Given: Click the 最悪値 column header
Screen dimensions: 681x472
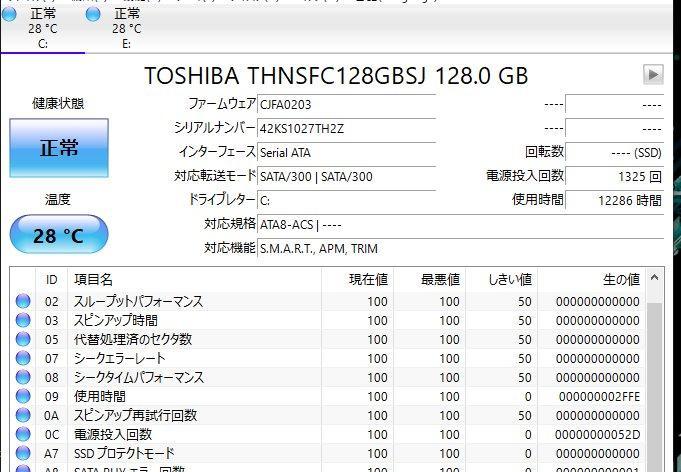Looking at the screenshot, I should [430, 280].
